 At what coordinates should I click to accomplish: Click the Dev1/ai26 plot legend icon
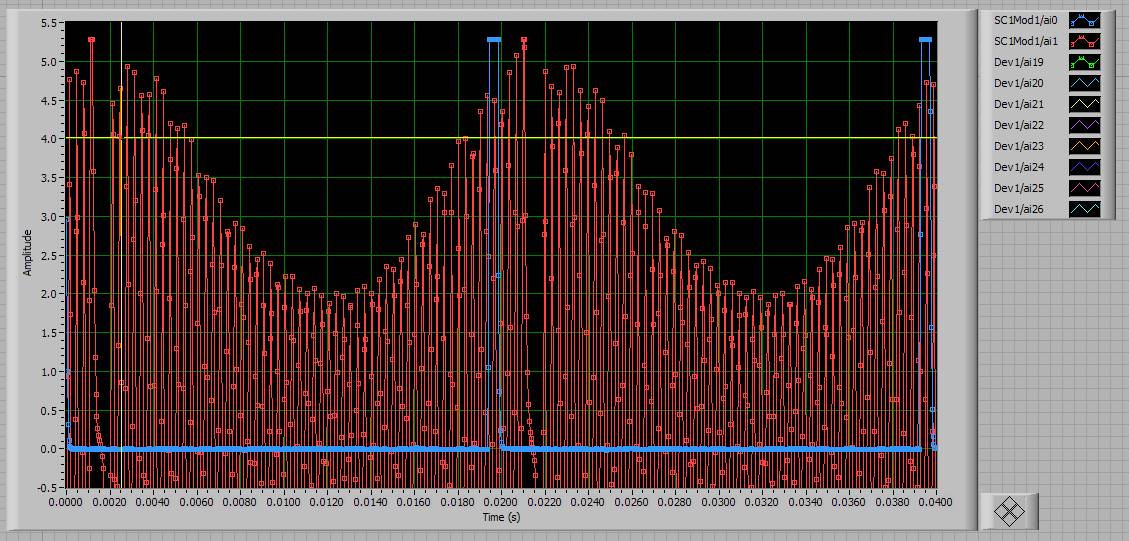(1084, 209)
